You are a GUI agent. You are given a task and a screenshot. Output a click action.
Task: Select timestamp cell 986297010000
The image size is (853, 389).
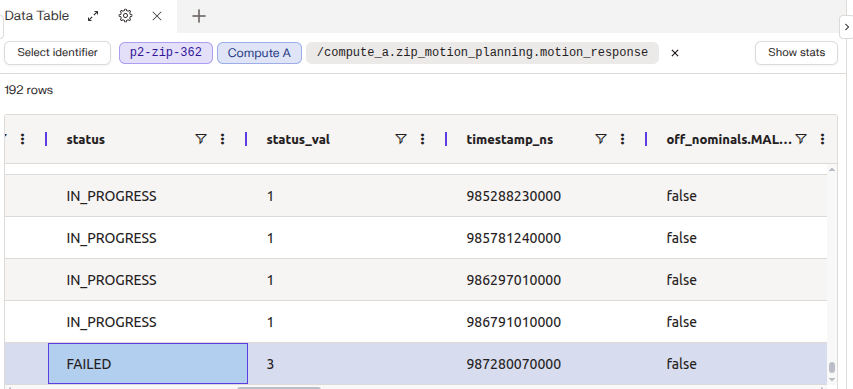coord(547,280)
